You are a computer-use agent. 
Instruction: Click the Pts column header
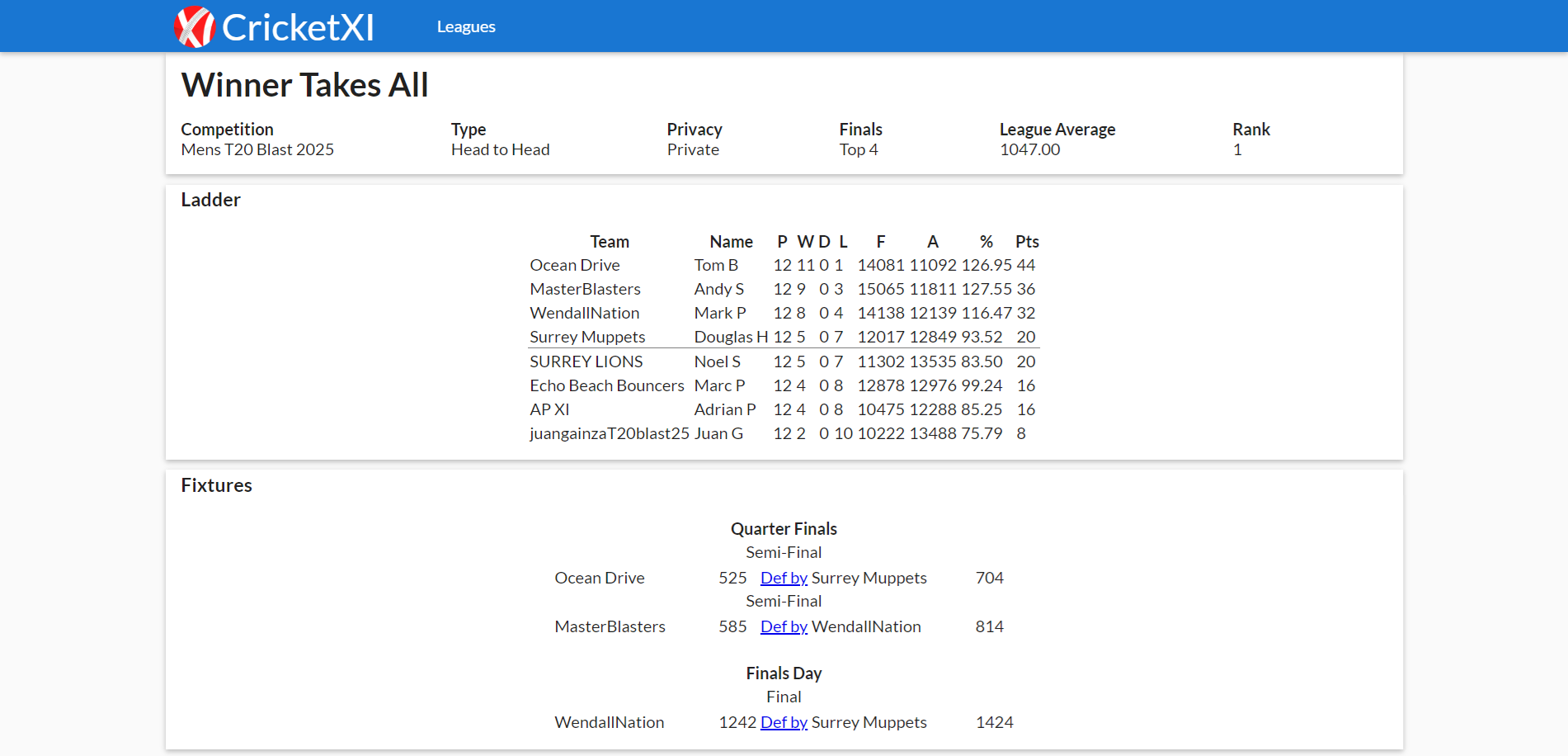tap(1027, 242)
